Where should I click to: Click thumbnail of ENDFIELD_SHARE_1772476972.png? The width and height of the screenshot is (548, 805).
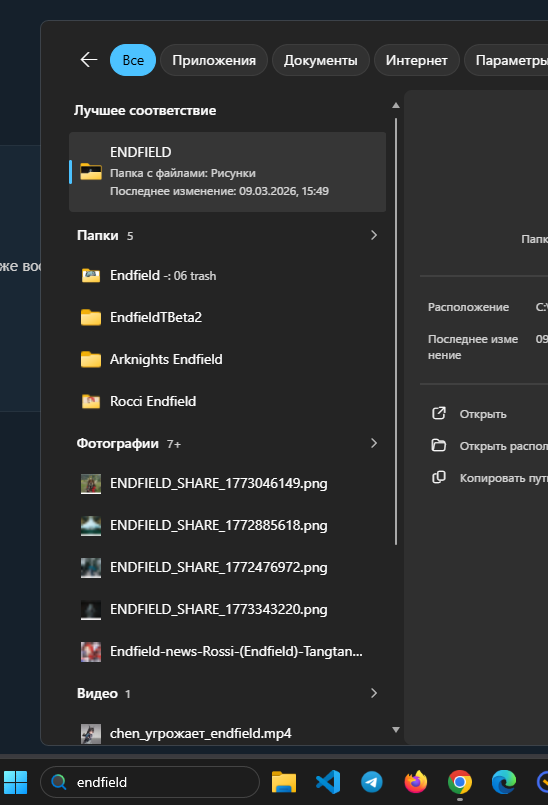91,567
